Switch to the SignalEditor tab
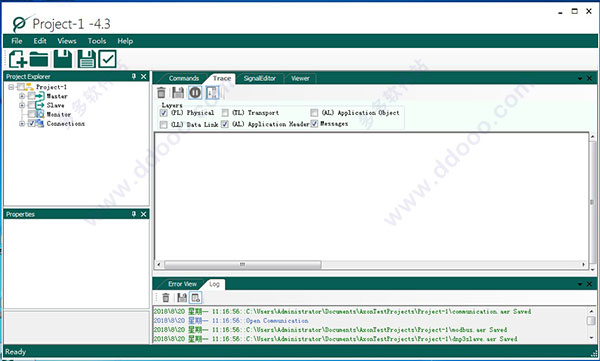 (259, 78)
